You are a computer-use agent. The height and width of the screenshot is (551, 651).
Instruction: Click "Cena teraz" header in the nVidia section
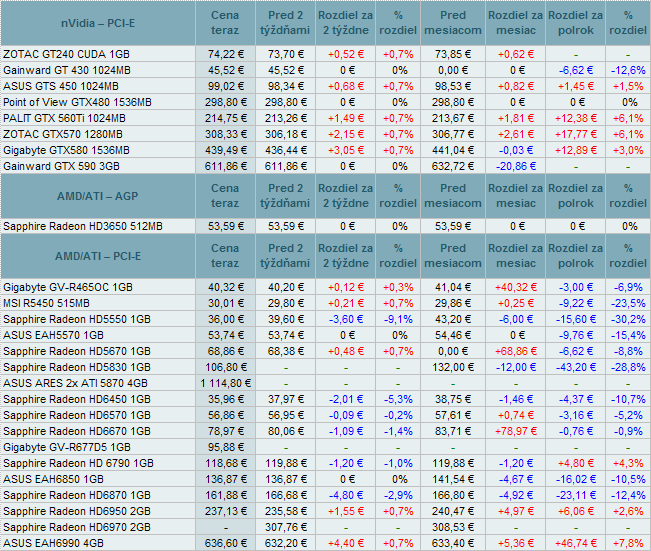pyautogui.click(x=225, y=23)
